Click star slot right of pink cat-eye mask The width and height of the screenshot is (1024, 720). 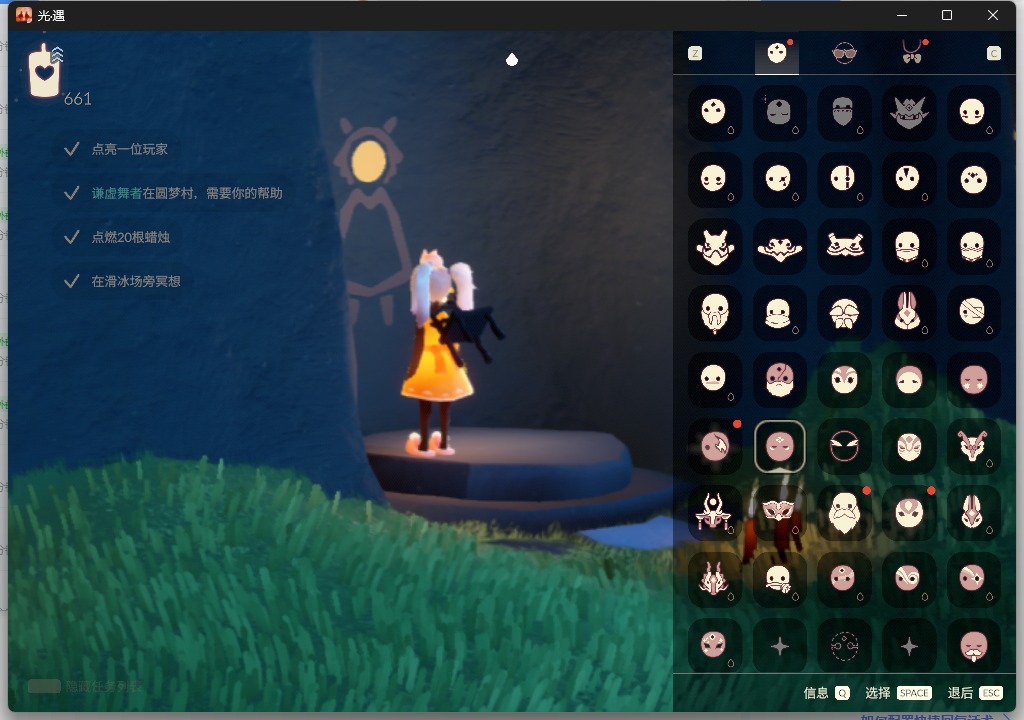click(x=779, y=646)
